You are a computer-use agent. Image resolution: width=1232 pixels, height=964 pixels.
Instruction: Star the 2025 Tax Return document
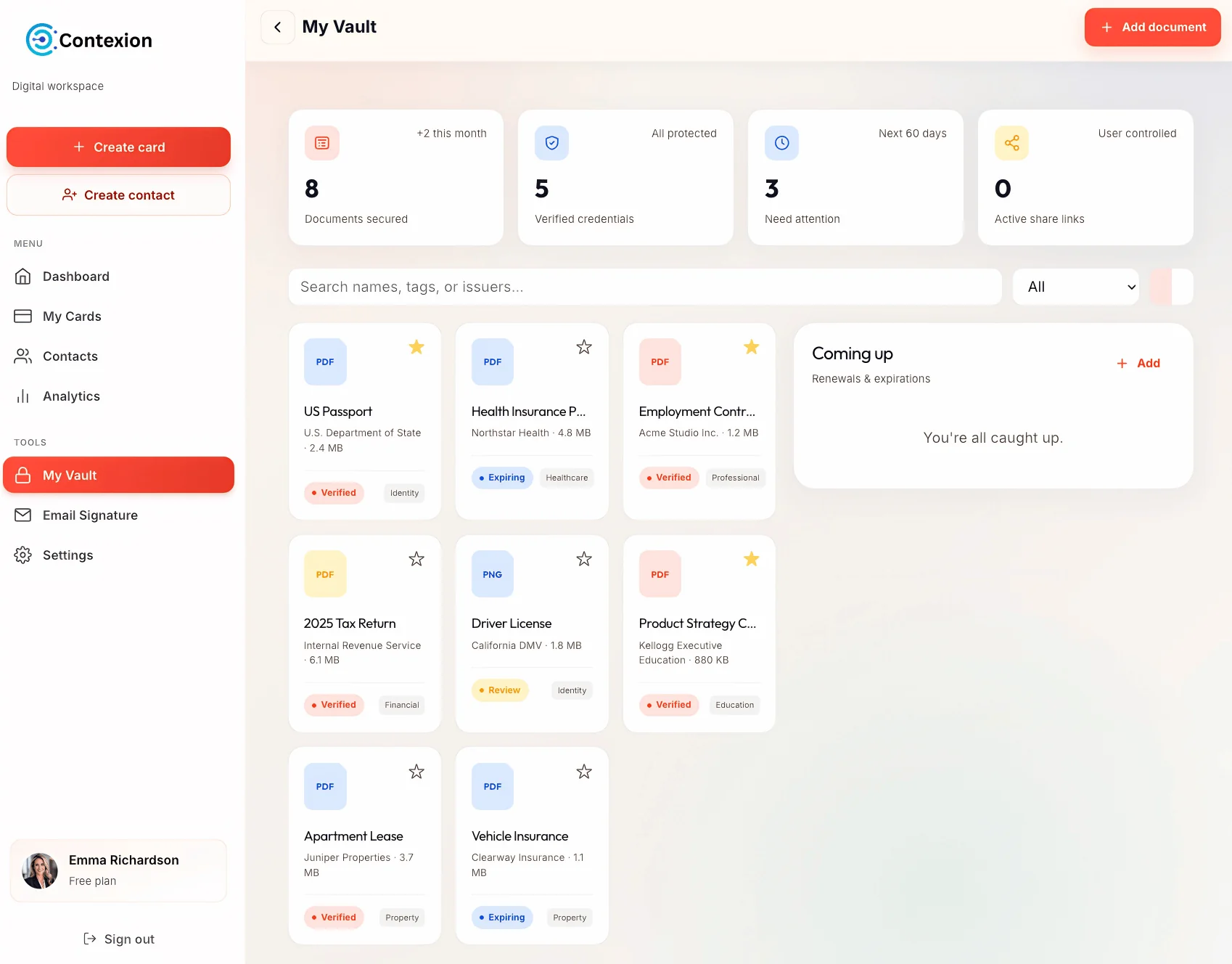[416, 559]
